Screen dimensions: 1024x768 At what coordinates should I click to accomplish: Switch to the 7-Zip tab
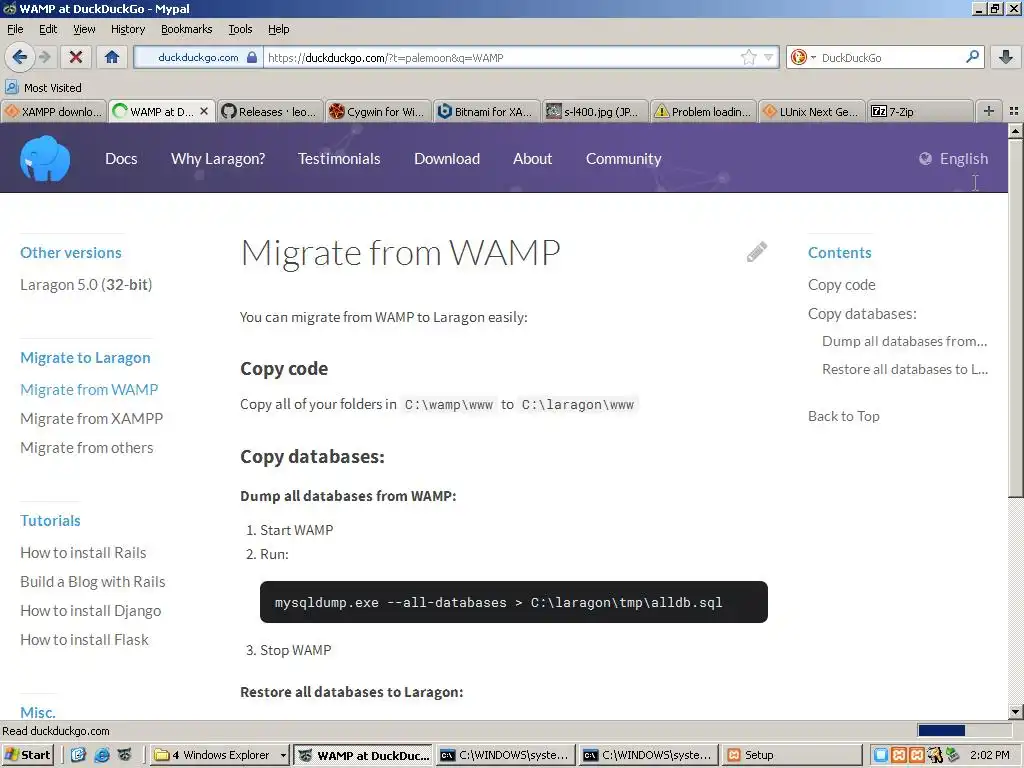(x=919, y=112)
